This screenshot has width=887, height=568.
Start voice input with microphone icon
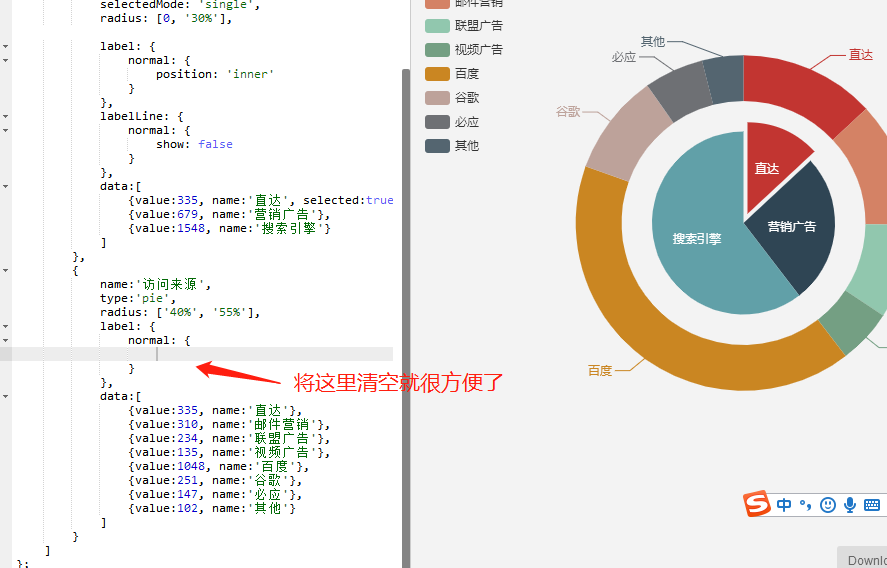pyautogui.click(x=850, y=505)
